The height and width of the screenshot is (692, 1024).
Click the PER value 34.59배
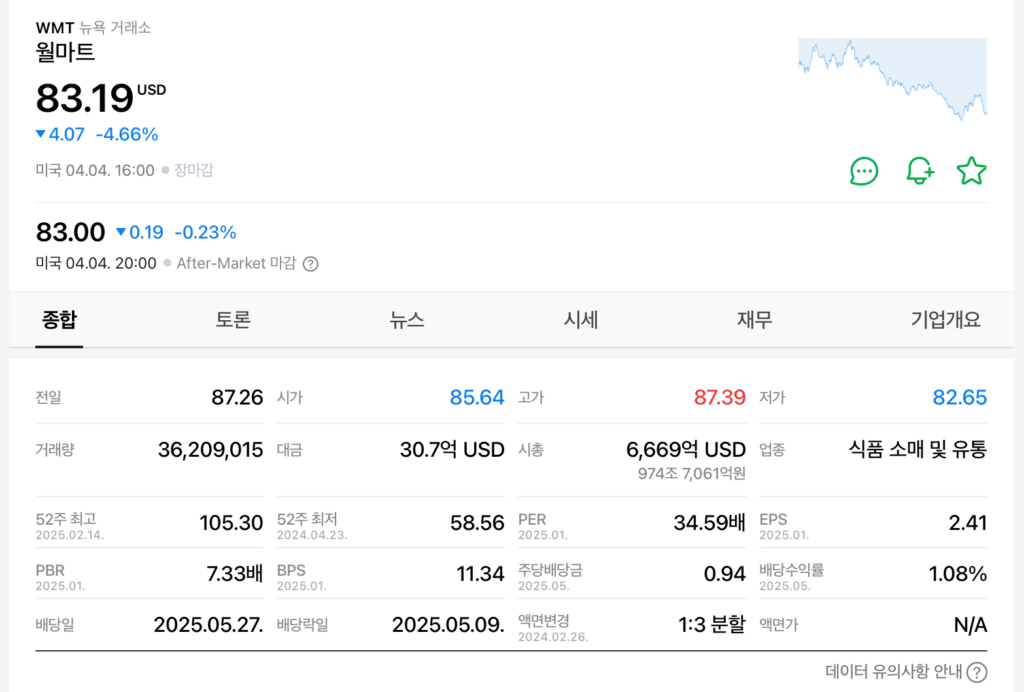(709, 523)
